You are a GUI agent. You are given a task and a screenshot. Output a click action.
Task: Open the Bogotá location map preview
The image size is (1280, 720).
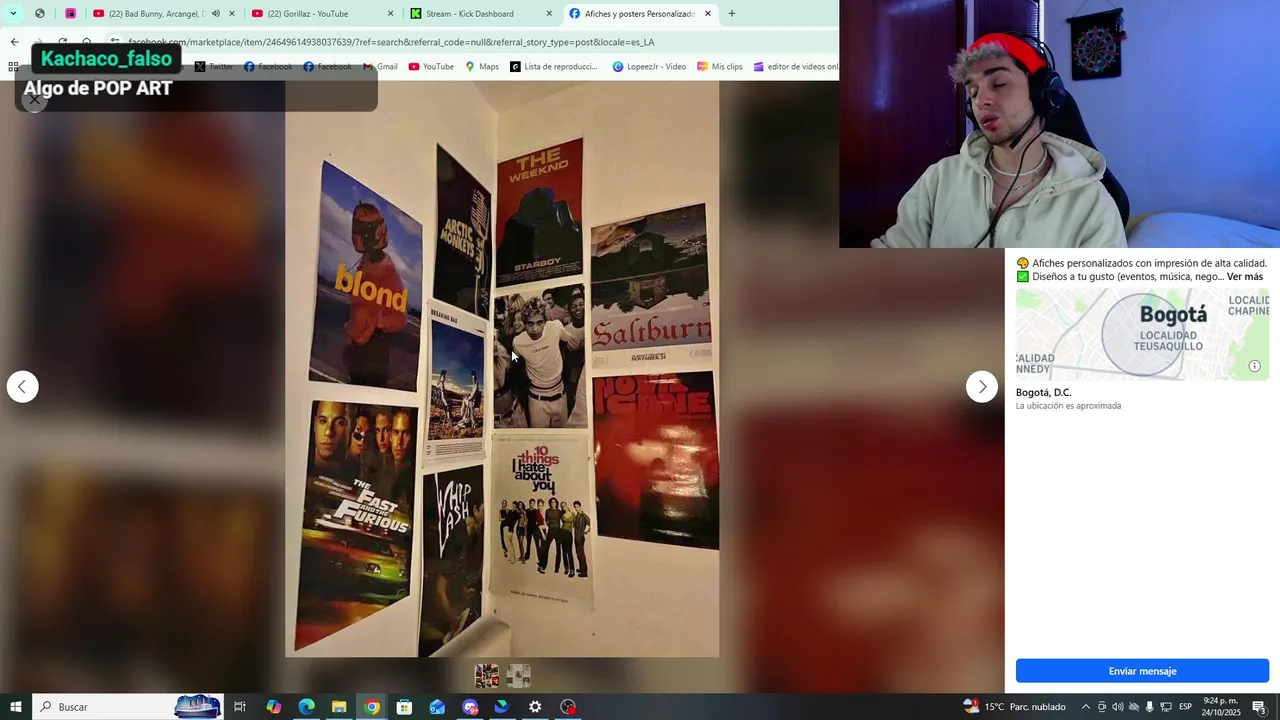click(x=1142, y=334)
